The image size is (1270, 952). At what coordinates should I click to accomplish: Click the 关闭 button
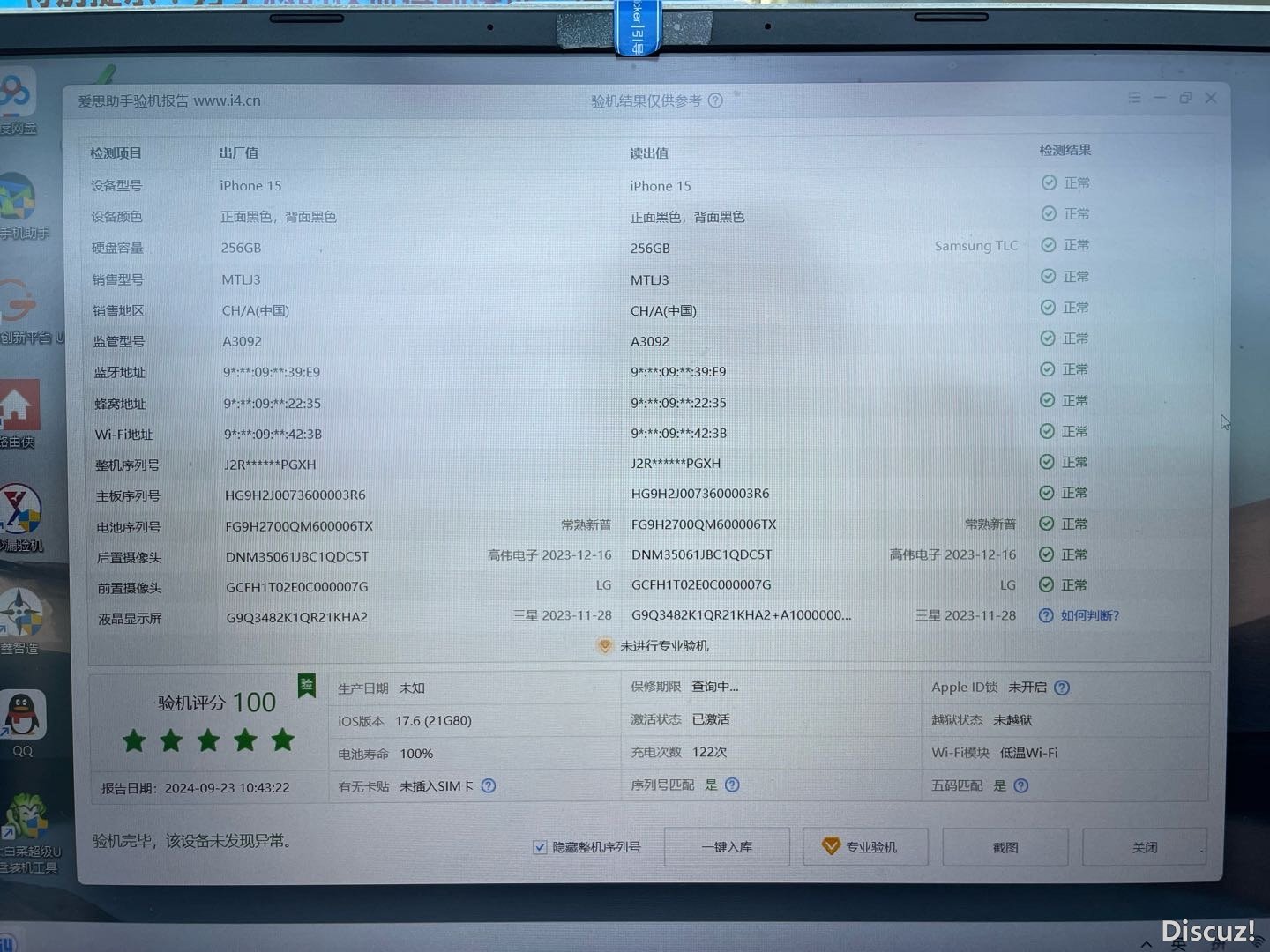(x=1145, y=847)
